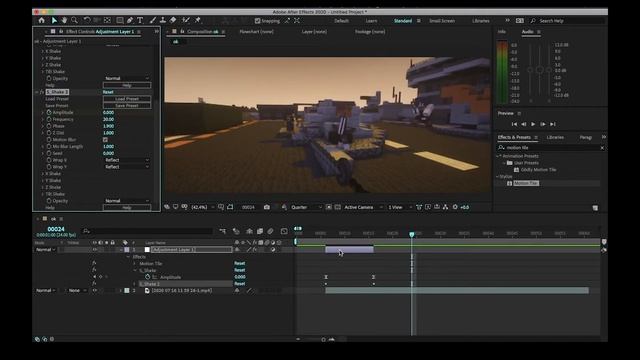Collapse the Effects group in the timeline

pos(128,257)
